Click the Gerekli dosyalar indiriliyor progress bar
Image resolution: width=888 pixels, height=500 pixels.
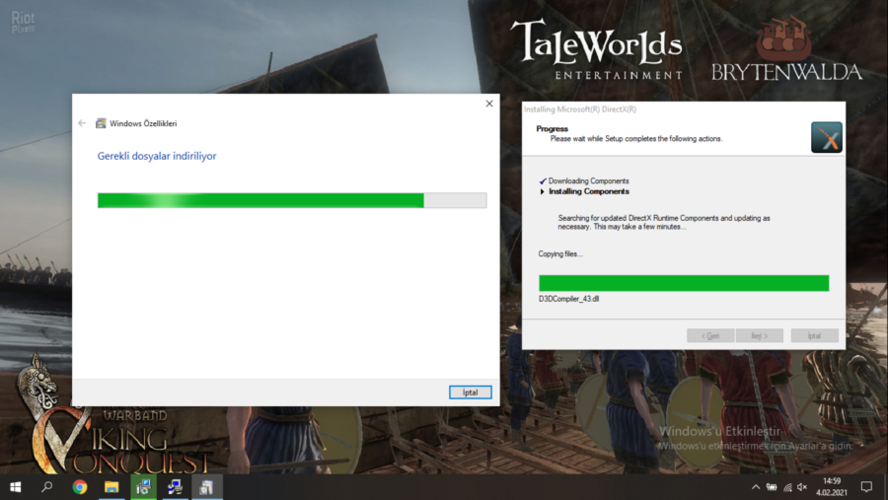tap(292, 200)
